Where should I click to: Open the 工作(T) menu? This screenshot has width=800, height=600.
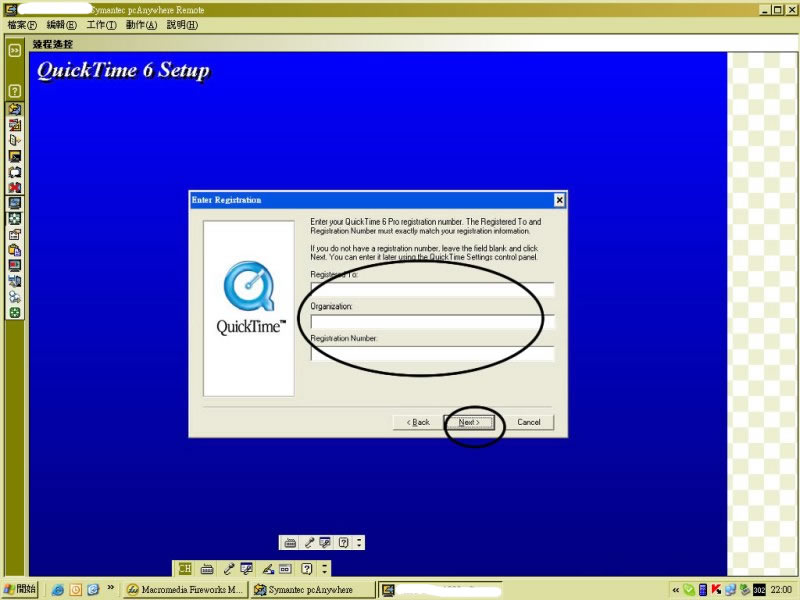click(102, 25)
